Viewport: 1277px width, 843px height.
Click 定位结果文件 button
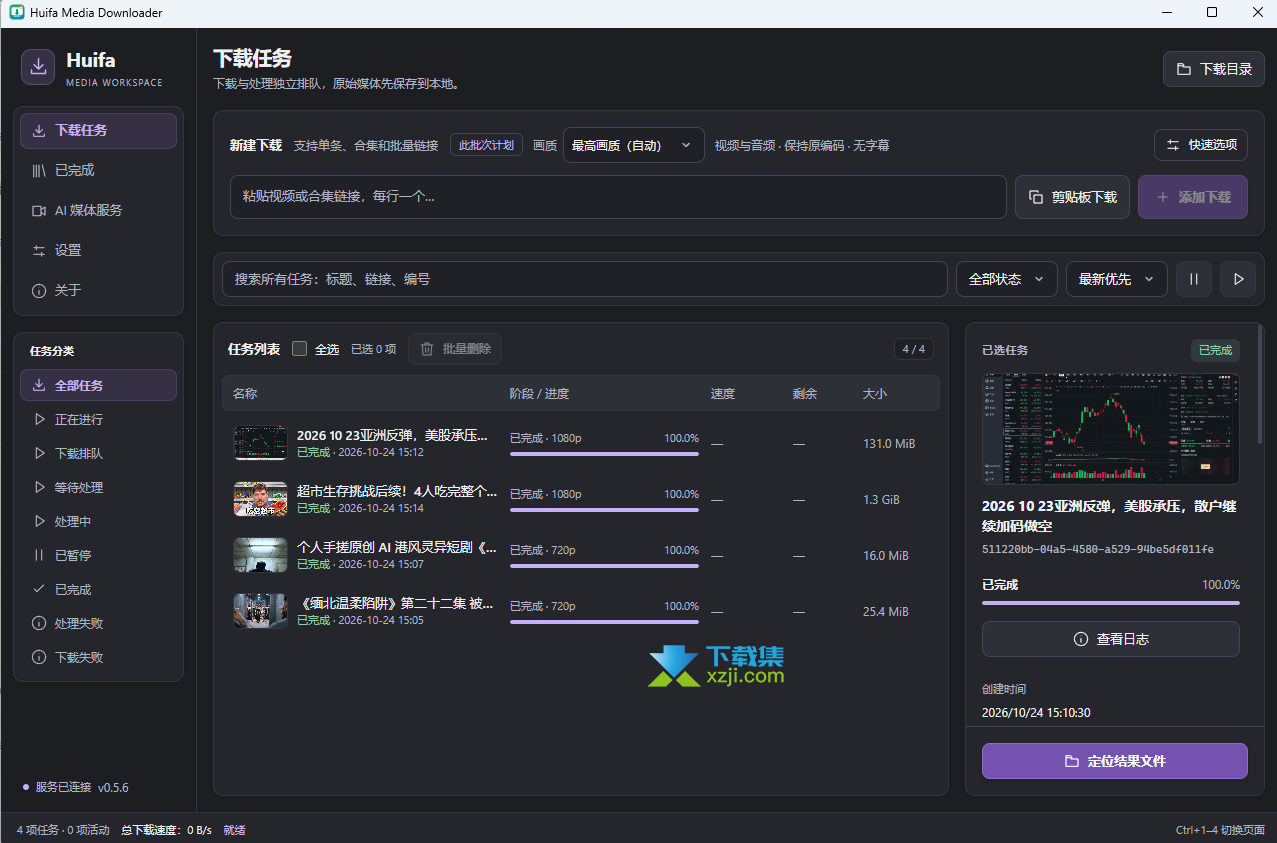pos(1114,761)
